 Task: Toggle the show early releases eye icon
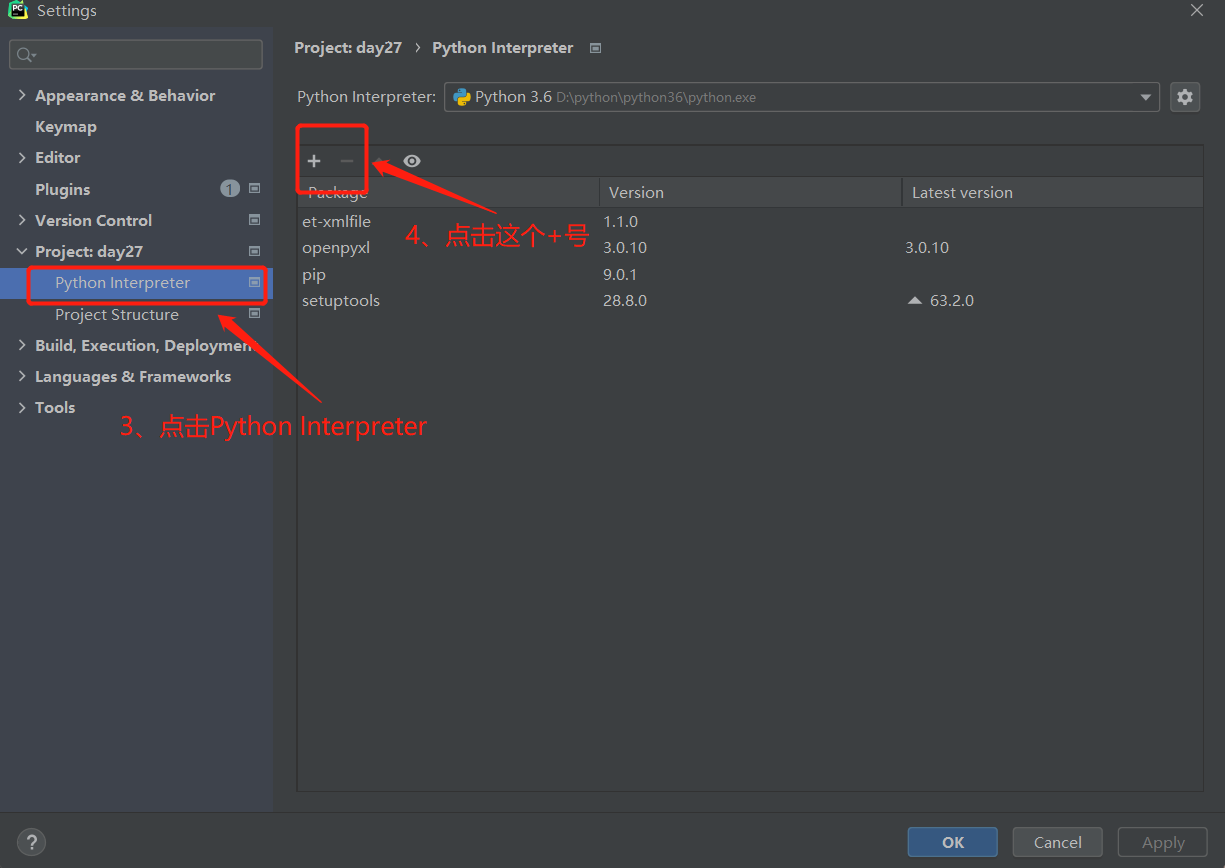tap(412, 161)
